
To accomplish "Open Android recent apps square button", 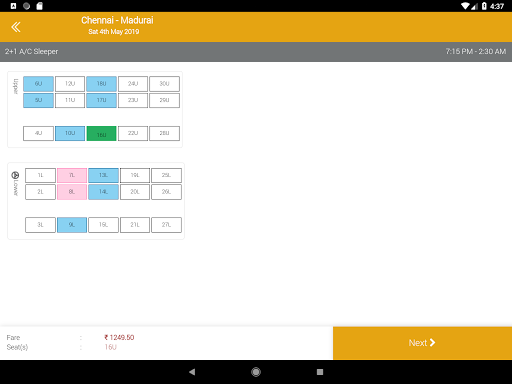I will click(320, 372).
